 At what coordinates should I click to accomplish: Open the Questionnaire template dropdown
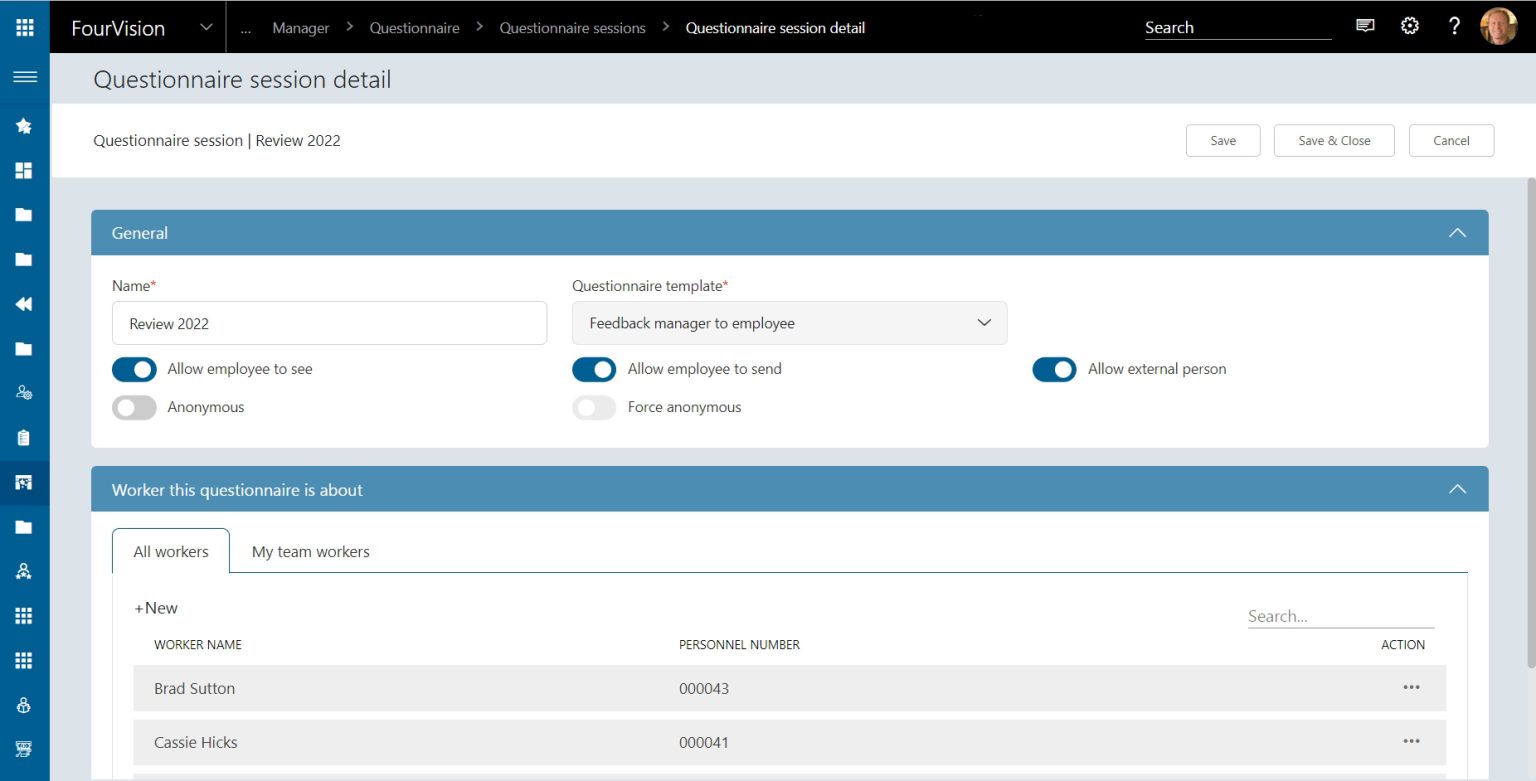[789, 323]
